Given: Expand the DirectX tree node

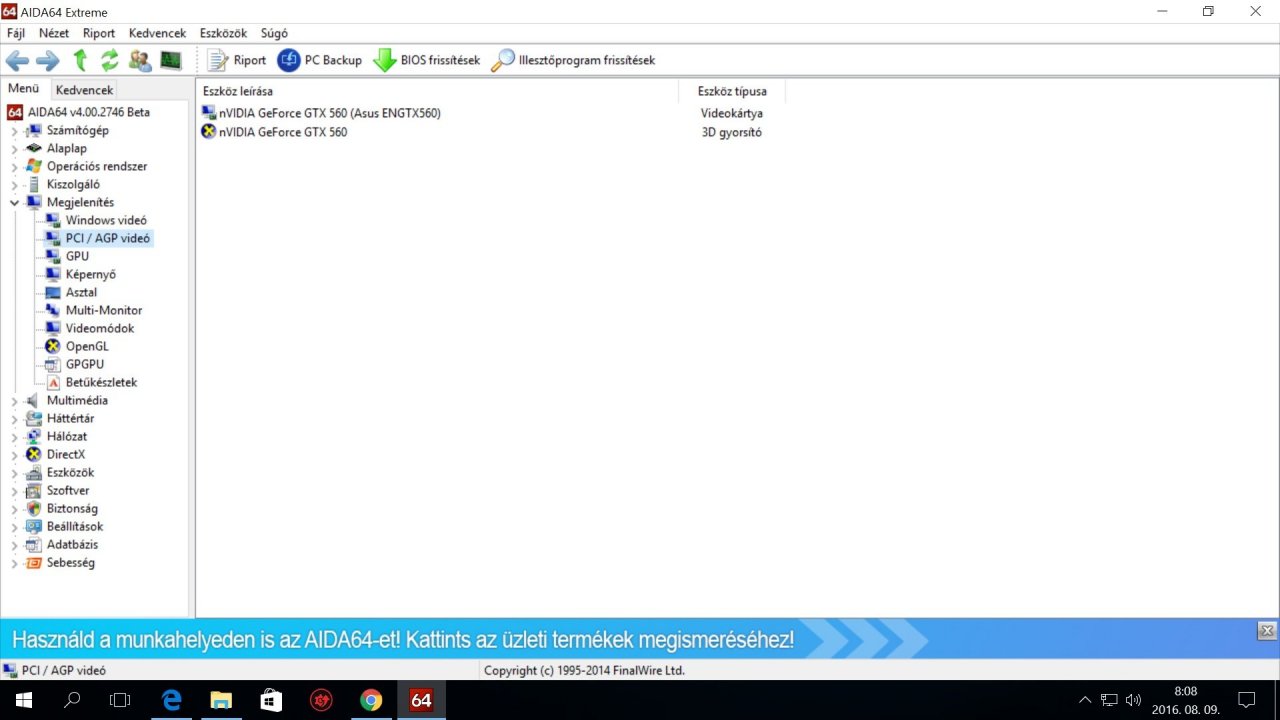Looking at the screenshot, I should pyautogui.click(x=14, y=455).
